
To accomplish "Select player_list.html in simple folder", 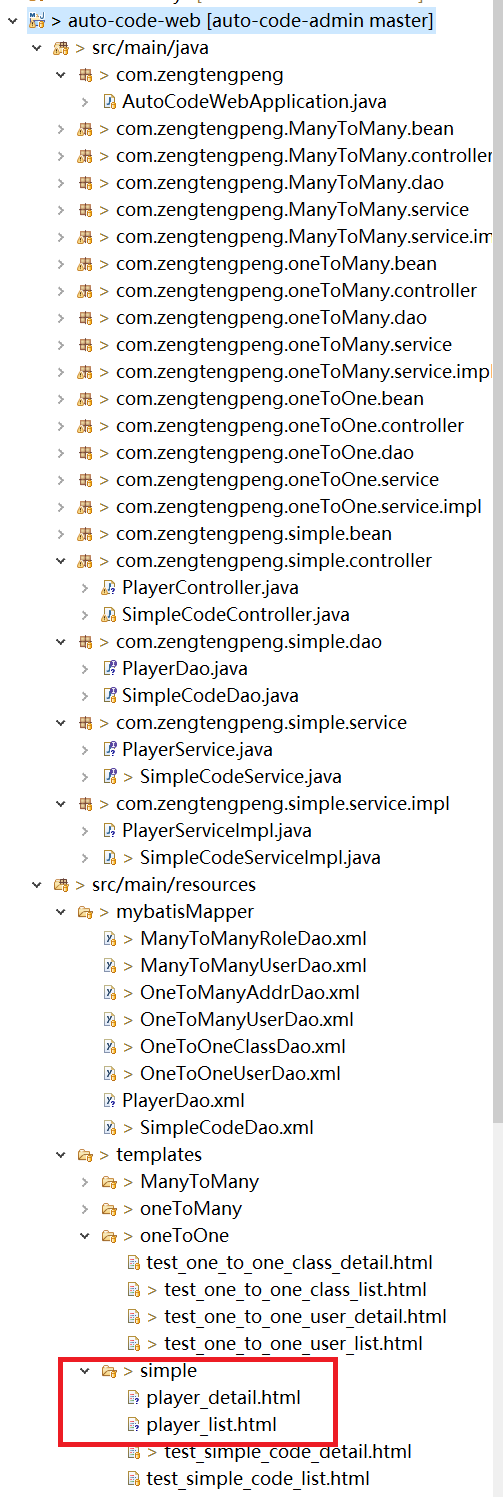I will click(x=211, y=1425).
